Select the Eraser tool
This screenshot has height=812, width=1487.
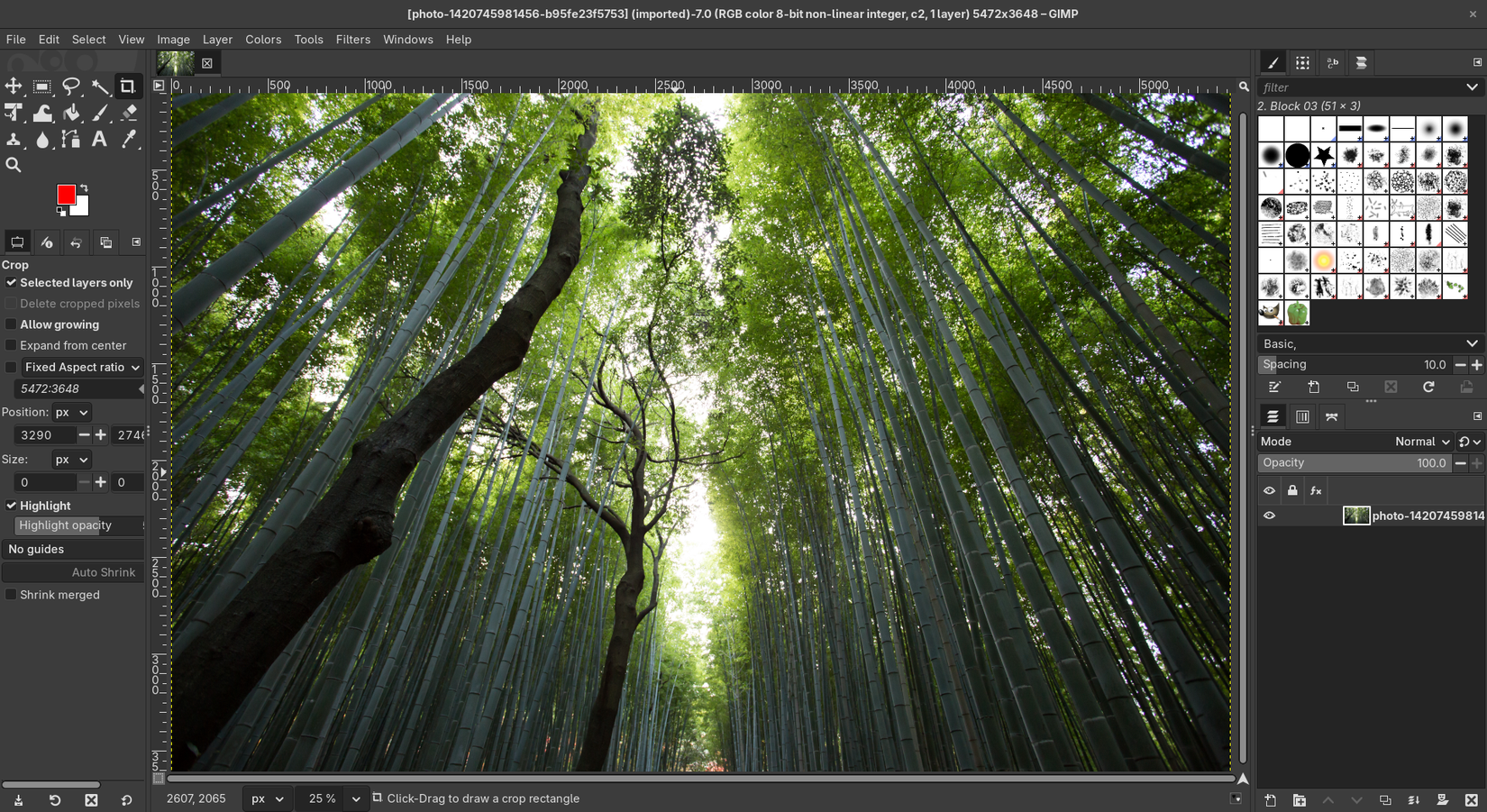pos(128,113)
